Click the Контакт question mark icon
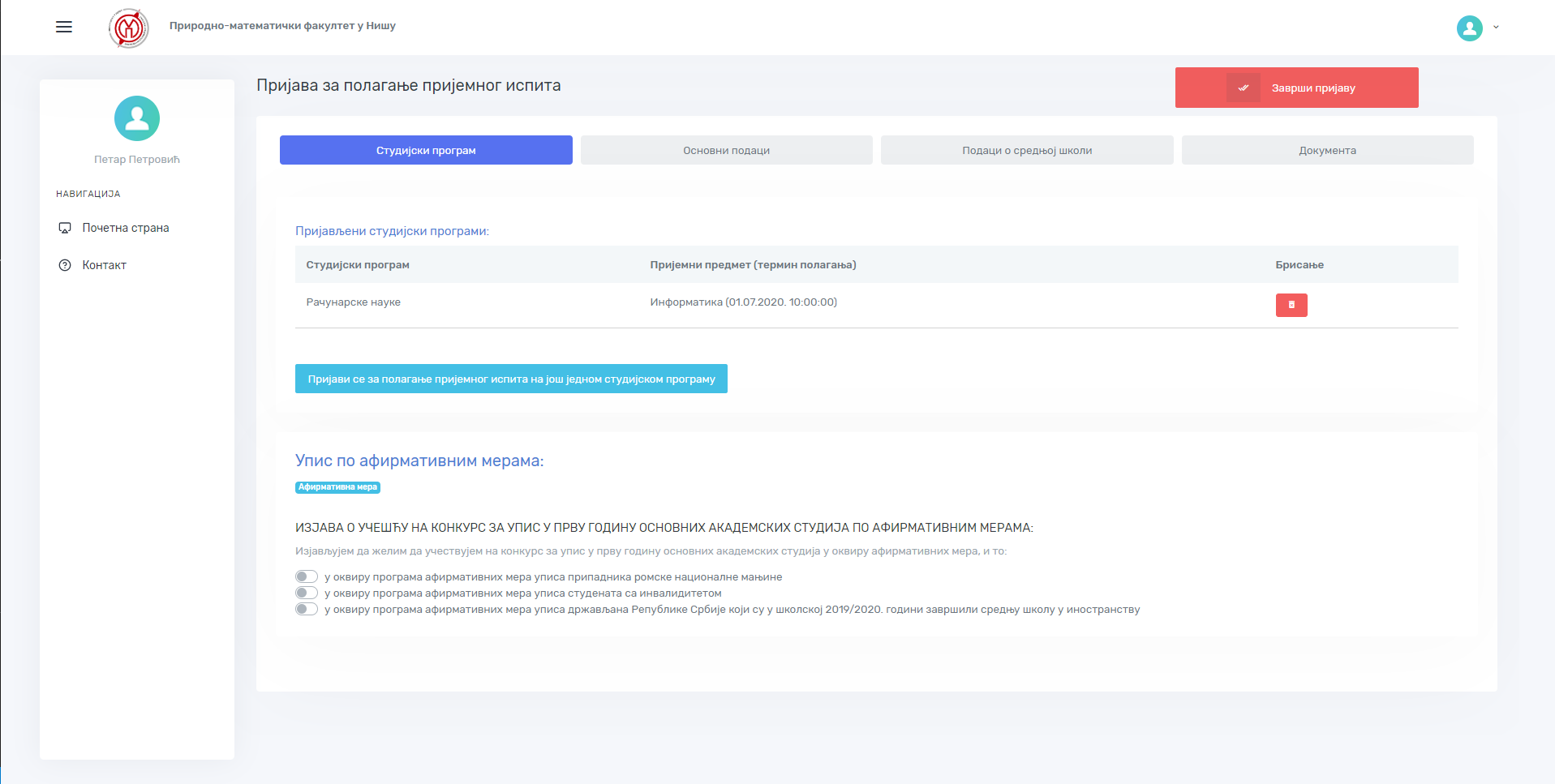Viewport: 1555px width, 784px height. click(x=65, y=265)
